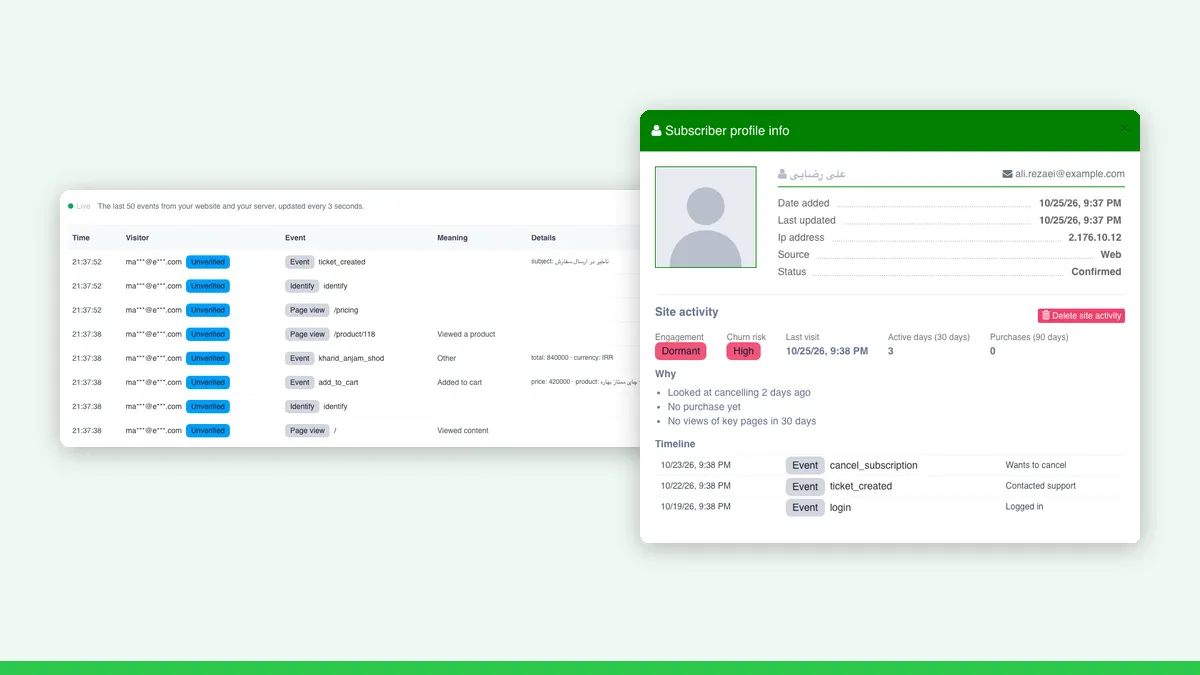Click the Unverified badge in the kharid_anjam_shod row
Viewport: 1200px width, 675px height.
[208, 358]
